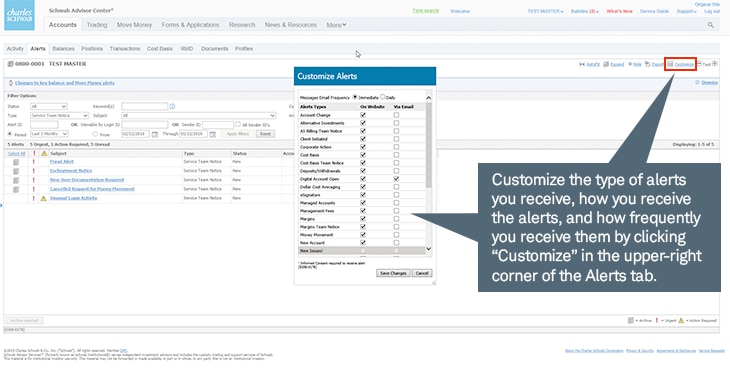Open the Fraud Alert link
Image resolution: width=730 pixels, height=374 pixels.
coord(62,162)
